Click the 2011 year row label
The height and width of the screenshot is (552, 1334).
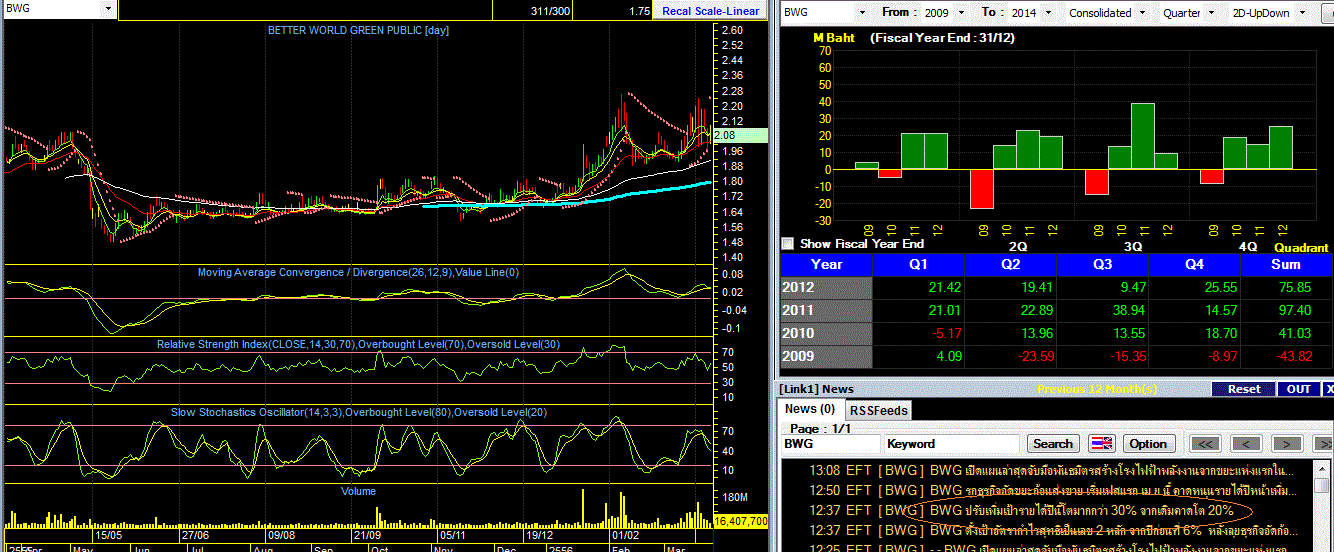coord(826,310)
